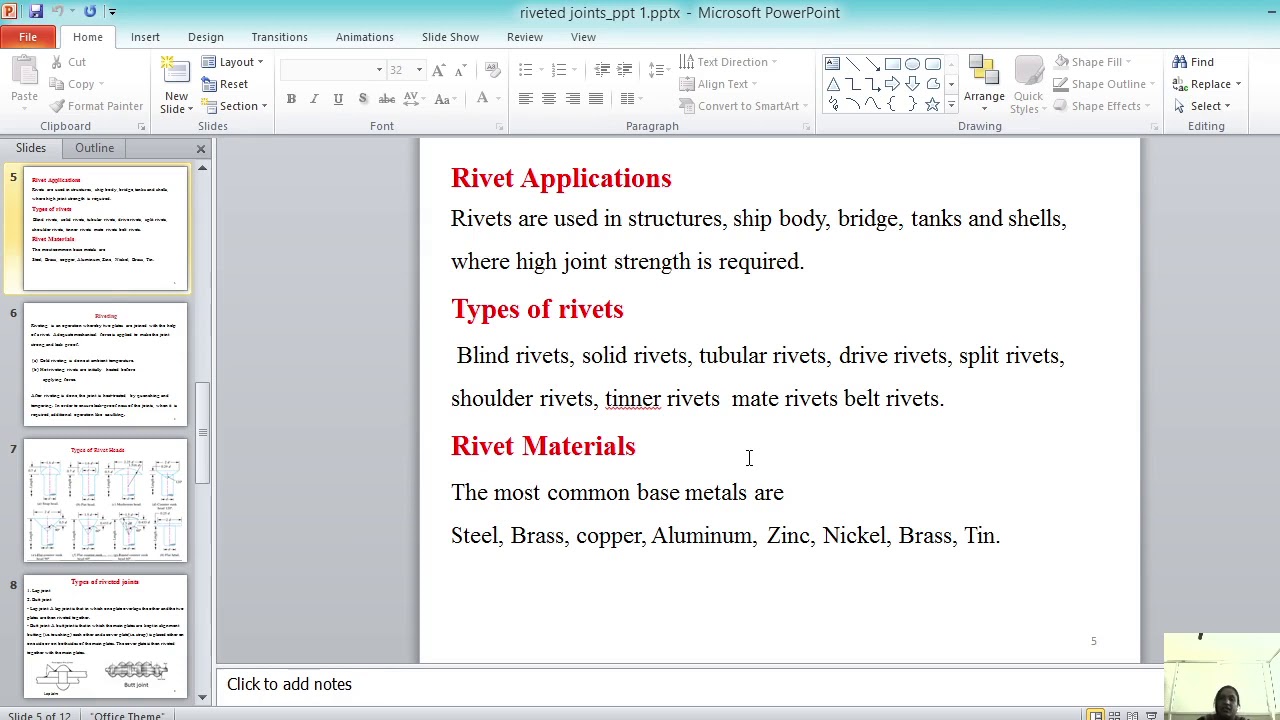Select the Line shape in gallery
This screenshot has width=1280, height=720.
click(853, 64)
